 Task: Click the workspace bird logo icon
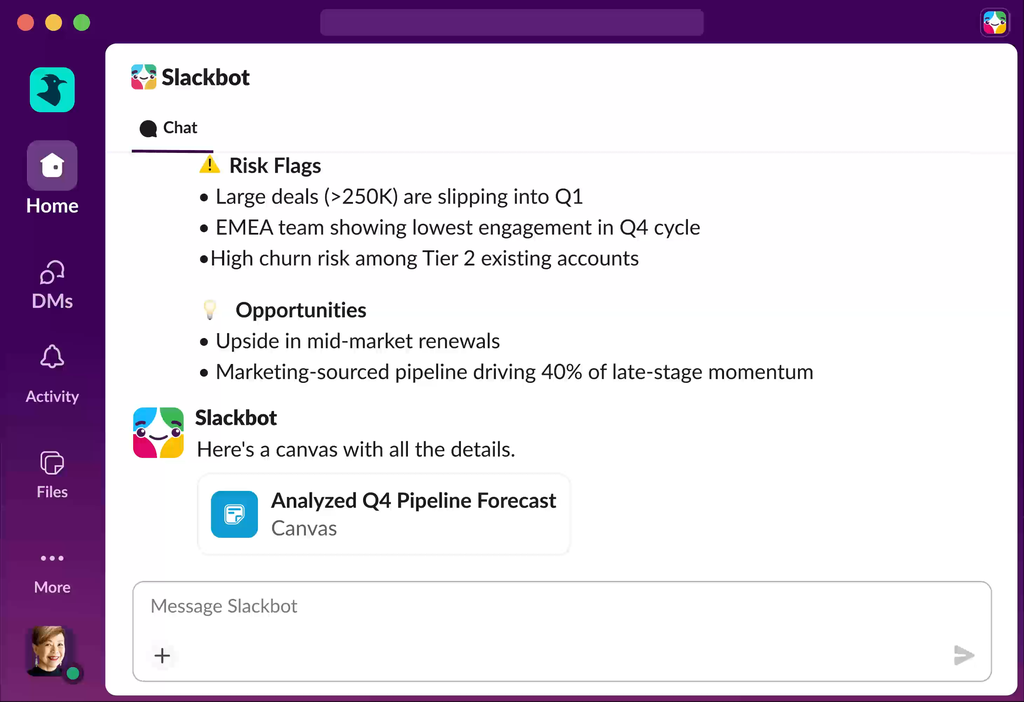tap(52, 90)
